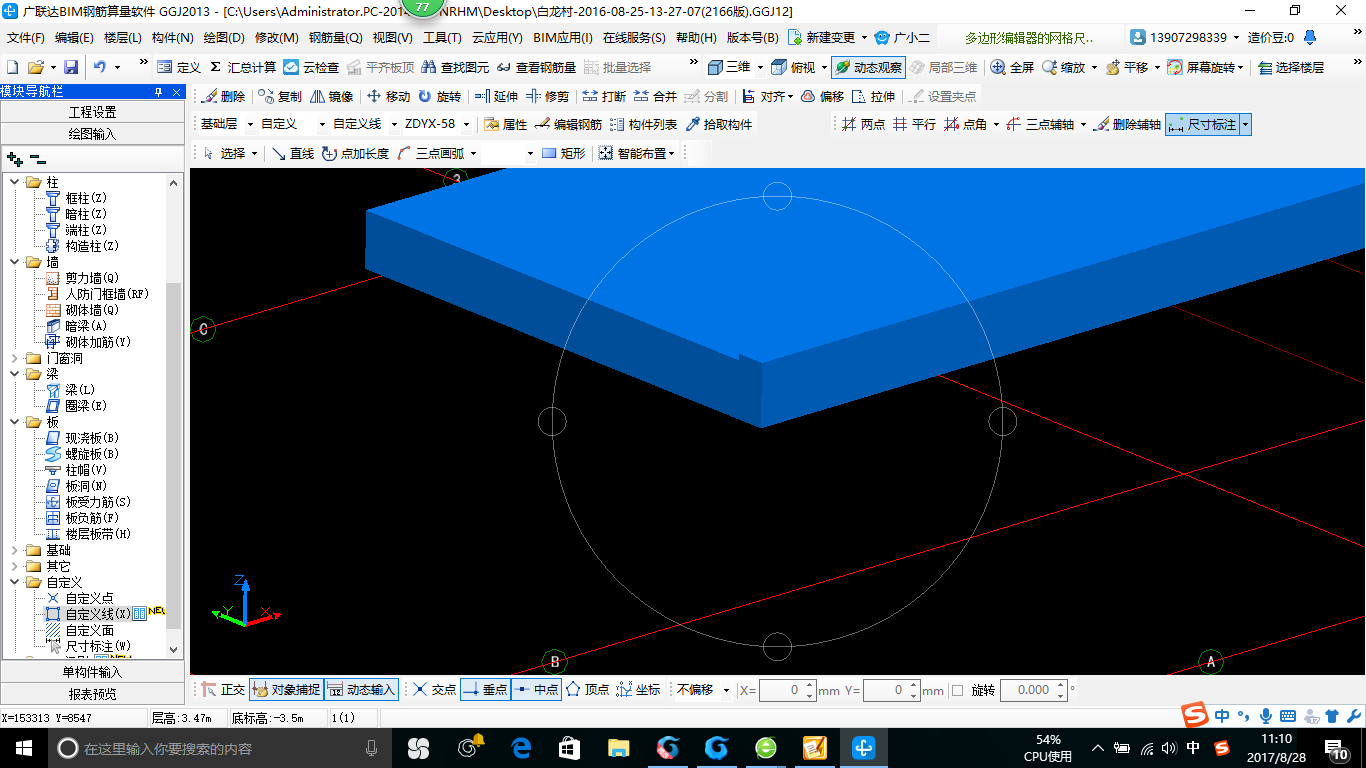Image resolution: width=1366 pixels, height=768 pixels.
Task: Open the 文件(F) menu
Action: [x=25, y=38]
